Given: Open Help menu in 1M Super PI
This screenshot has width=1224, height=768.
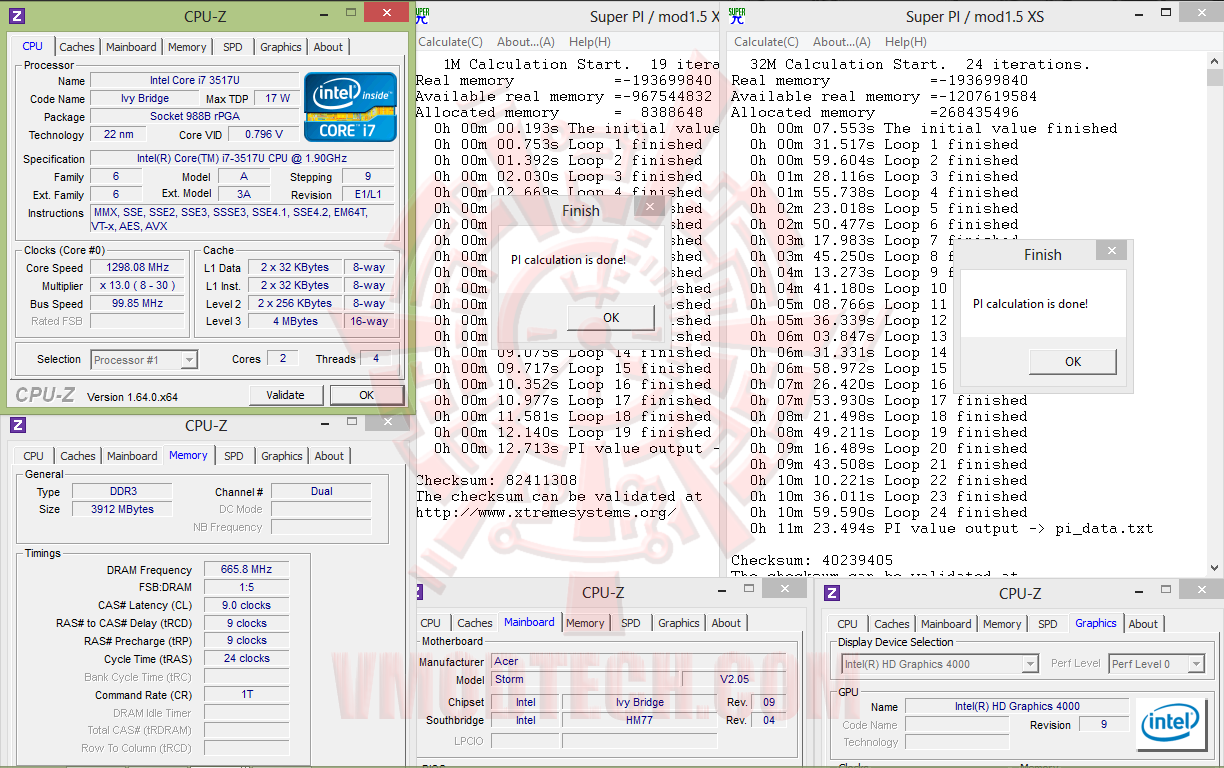Looking at the screenshot, I should (x=590, y=42).
